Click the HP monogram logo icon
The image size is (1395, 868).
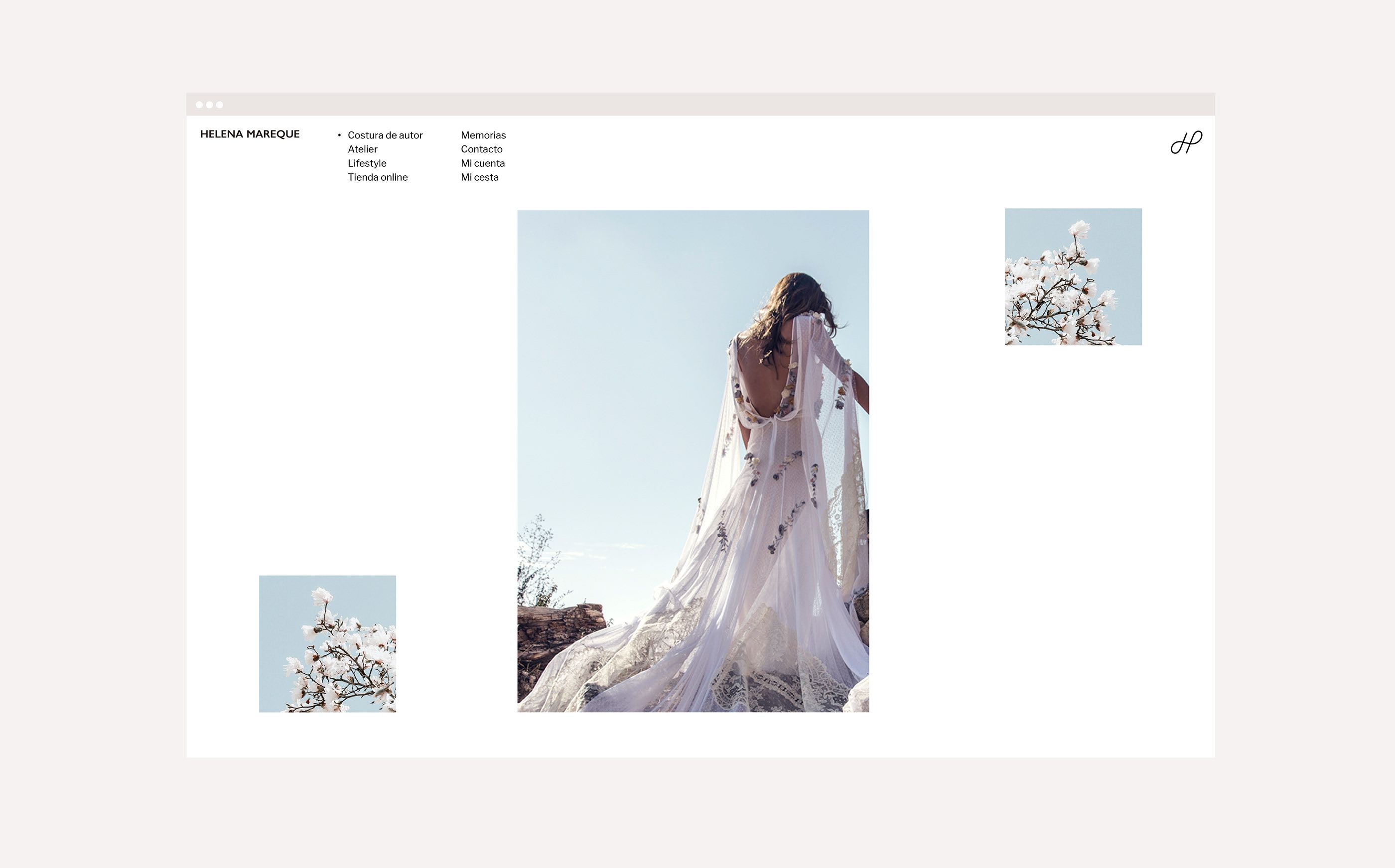pos(1186,142)
